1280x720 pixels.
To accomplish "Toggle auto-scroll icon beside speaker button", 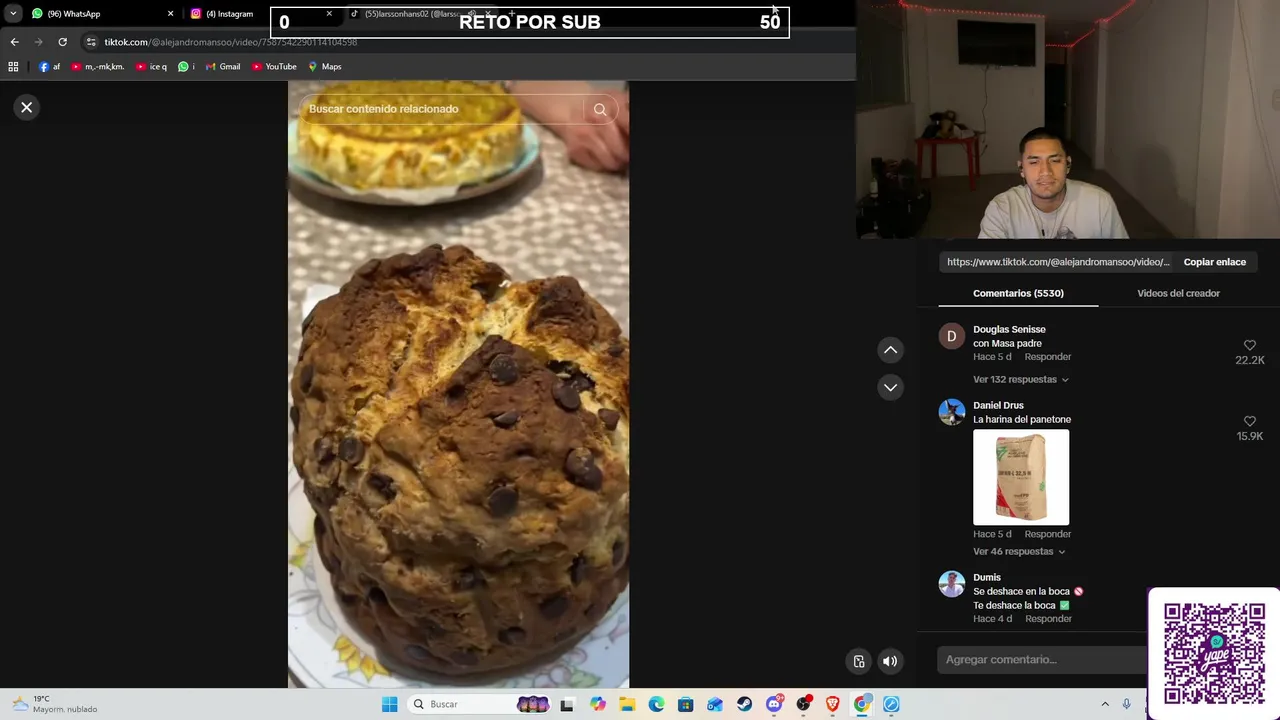I will [x=859, y=661].
